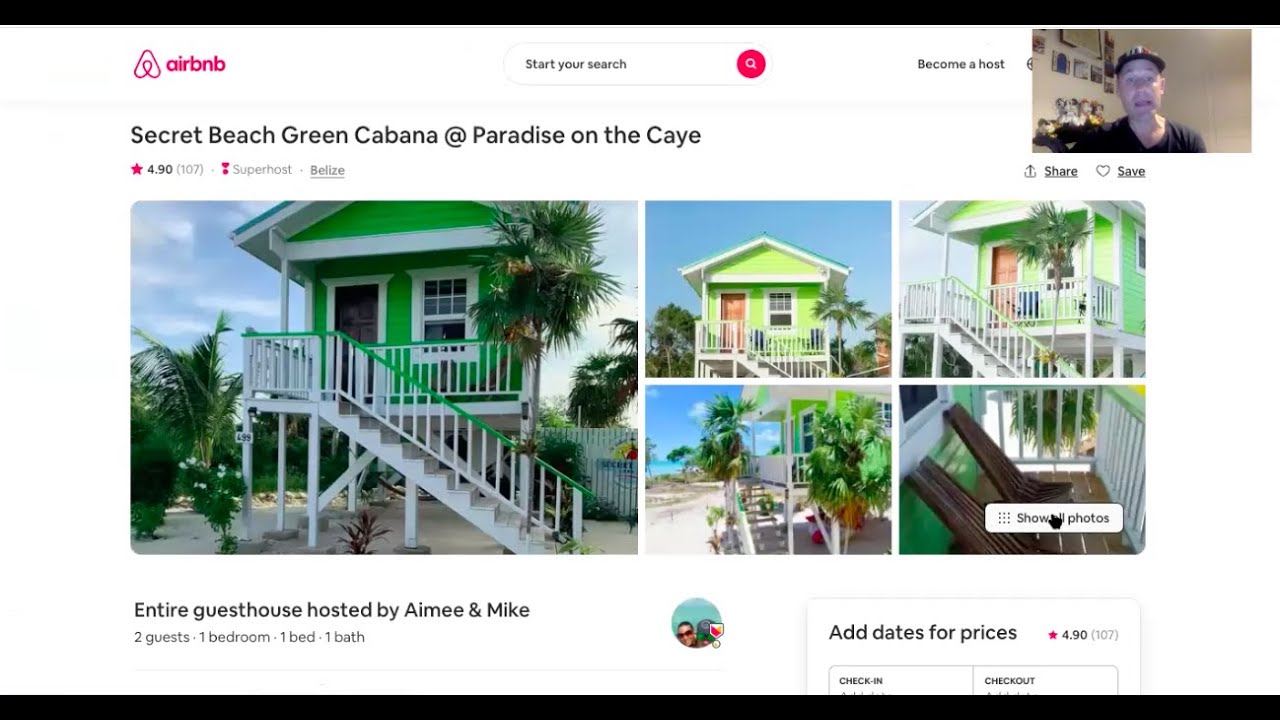Click the heart Save icon

1103,171
